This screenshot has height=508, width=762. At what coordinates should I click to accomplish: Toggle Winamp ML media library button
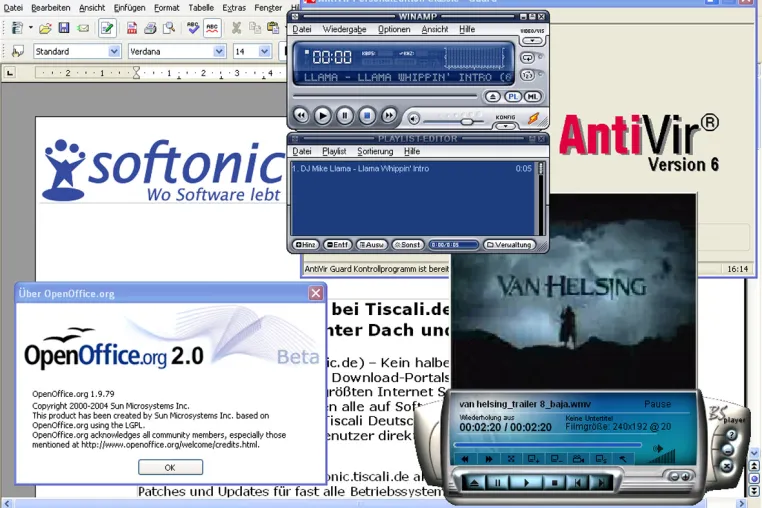[532, 96]
